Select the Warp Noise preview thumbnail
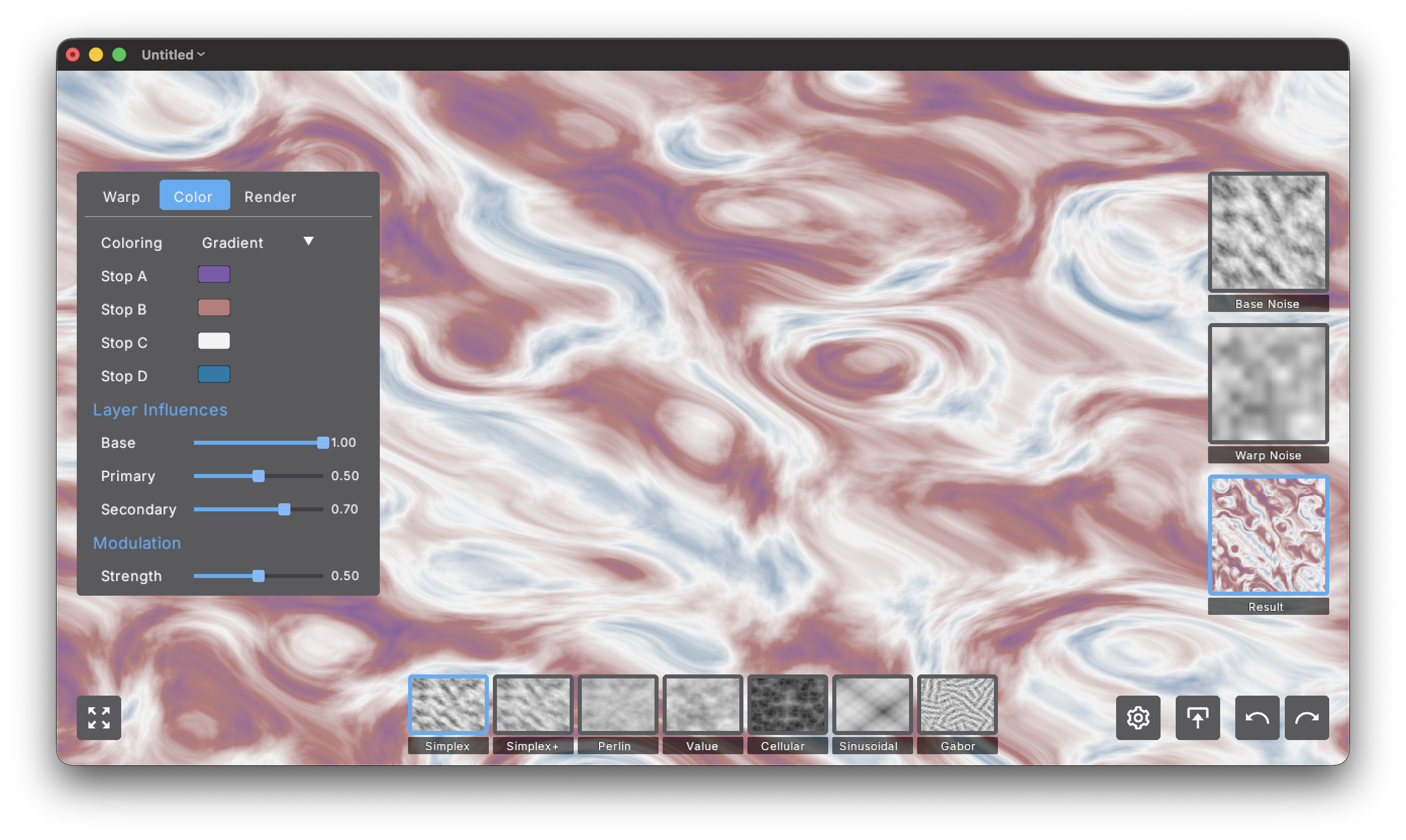The width and height of the screenshot is (1406, 840). (x=1268, y=384)
